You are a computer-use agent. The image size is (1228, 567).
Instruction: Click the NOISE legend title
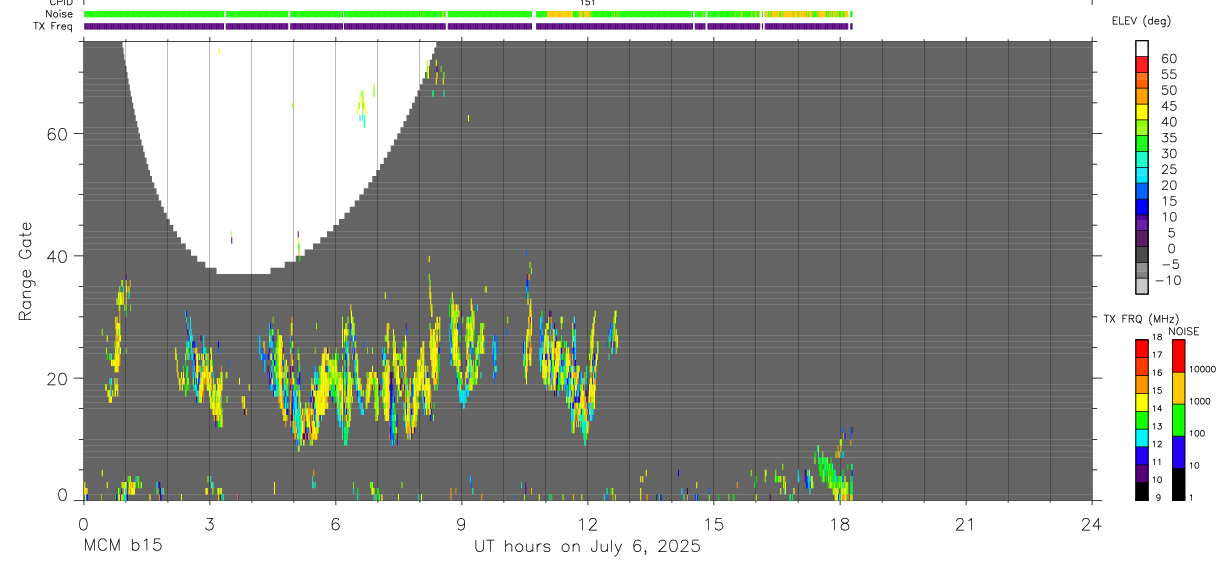click(1184, 332)
